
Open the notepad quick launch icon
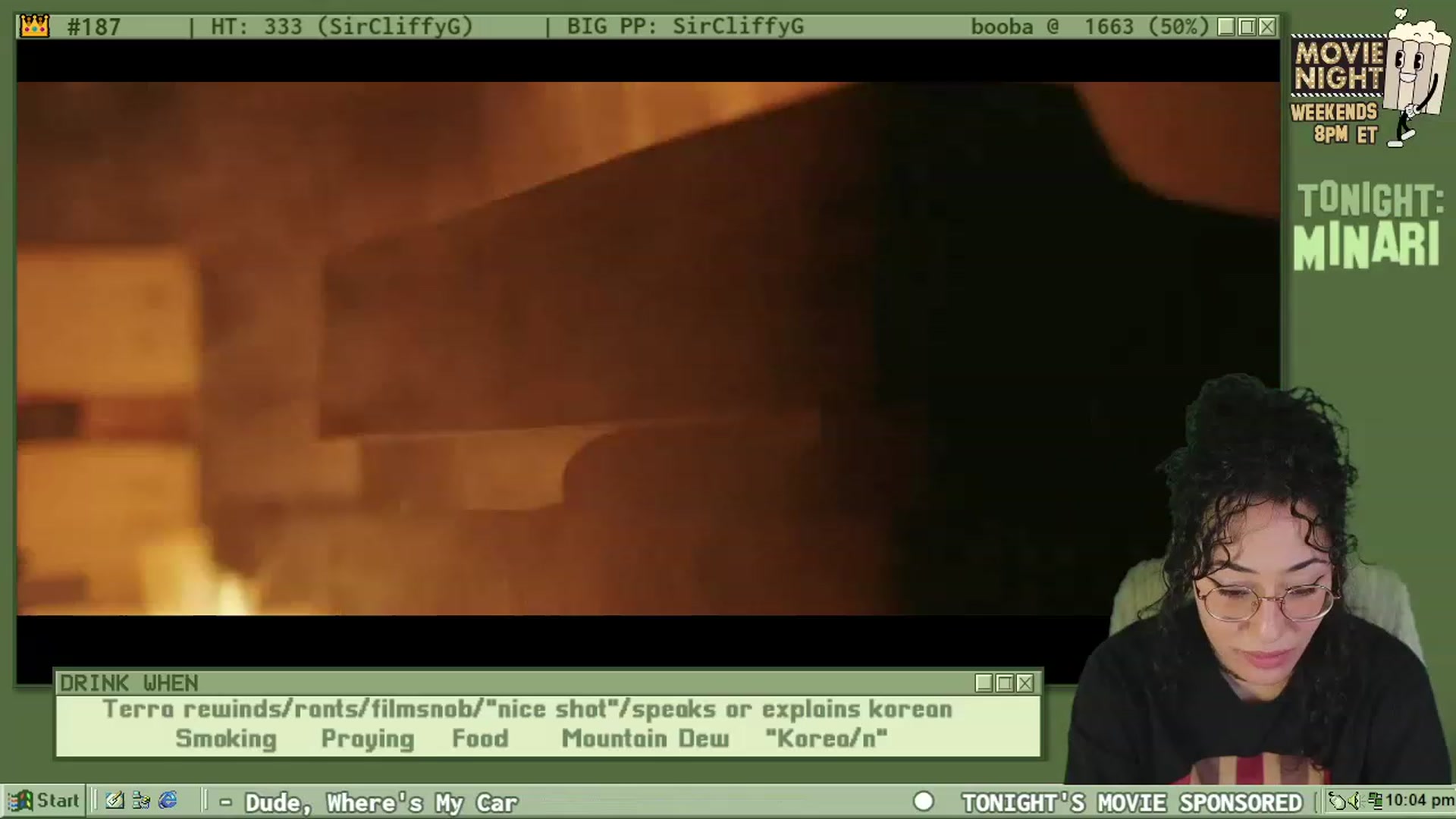(115, 801)
